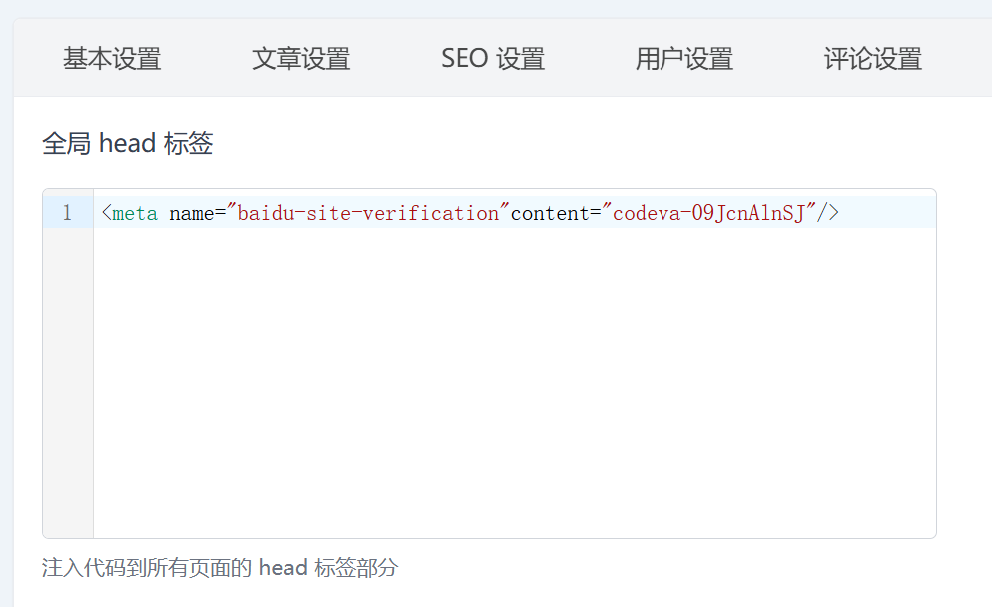This screenshot has height=607, width=992.
Task: Click the name attribute in the code
Action: pyautogui.click(x=192, y=213)
